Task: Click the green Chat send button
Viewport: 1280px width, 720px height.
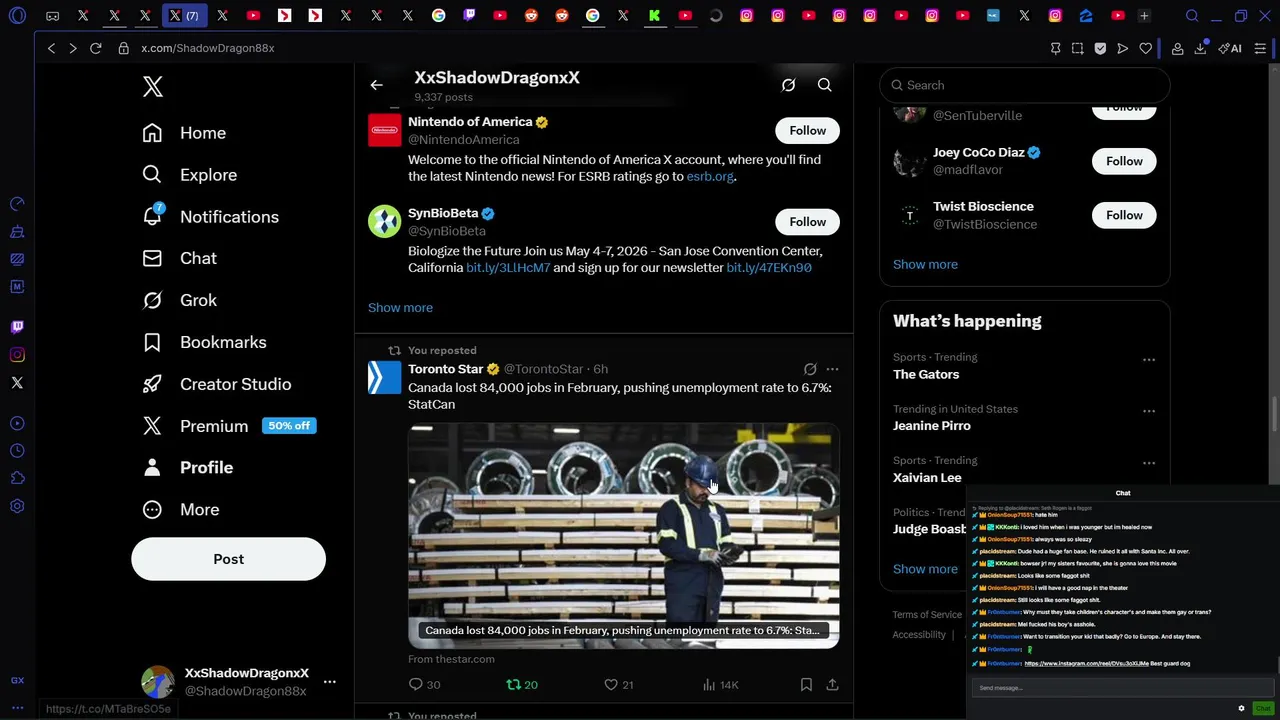Action: pyautogui.click(x=1263, y=708)
